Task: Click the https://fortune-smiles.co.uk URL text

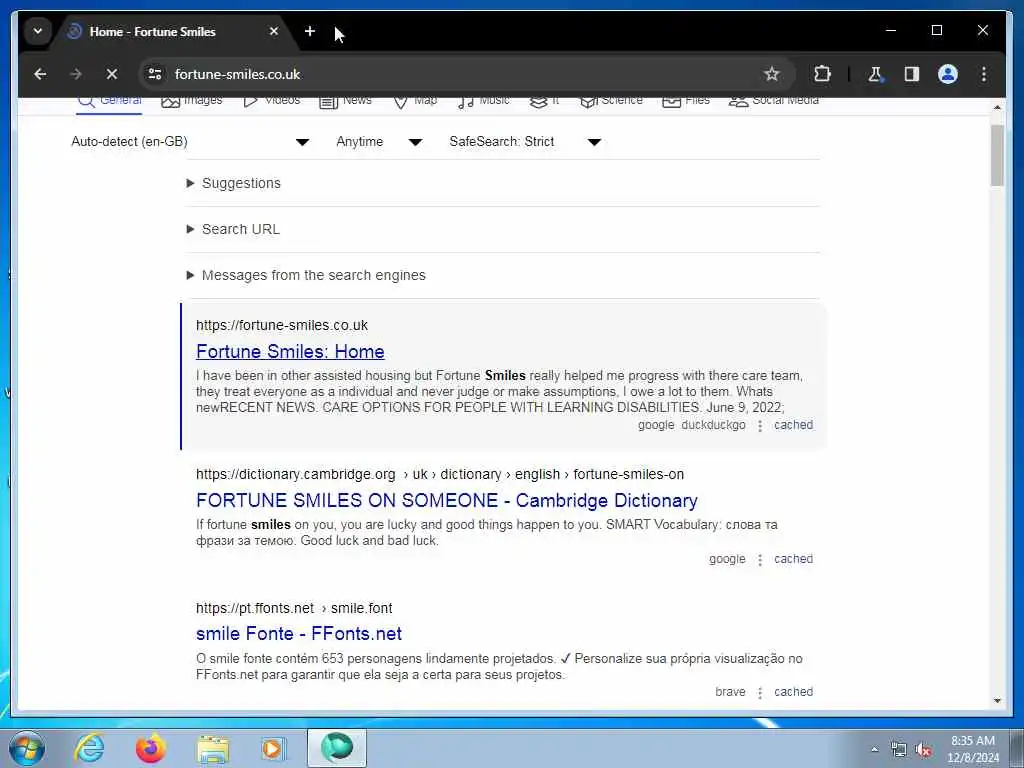Action: pyautogui.click(x=281, y=325)
